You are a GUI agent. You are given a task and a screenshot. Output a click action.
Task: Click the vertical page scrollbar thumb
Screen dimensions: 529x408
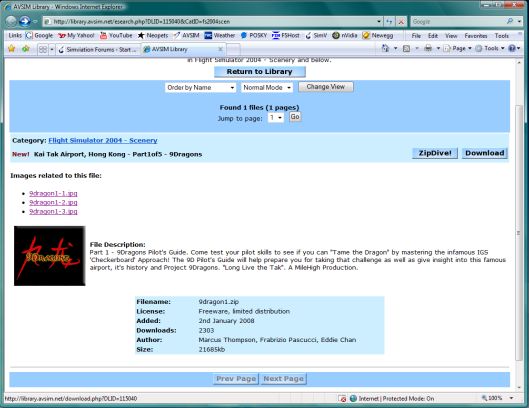519,233
